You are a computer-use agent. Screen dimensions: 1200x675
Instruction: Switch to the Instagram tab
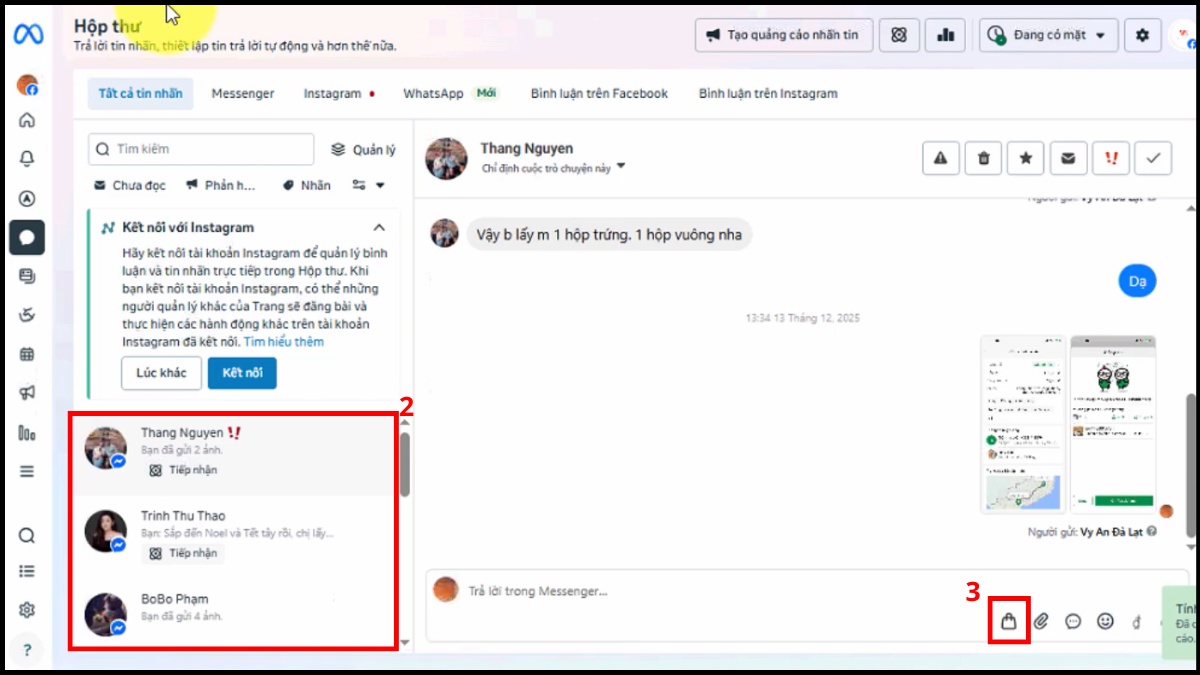coord(339,93)
